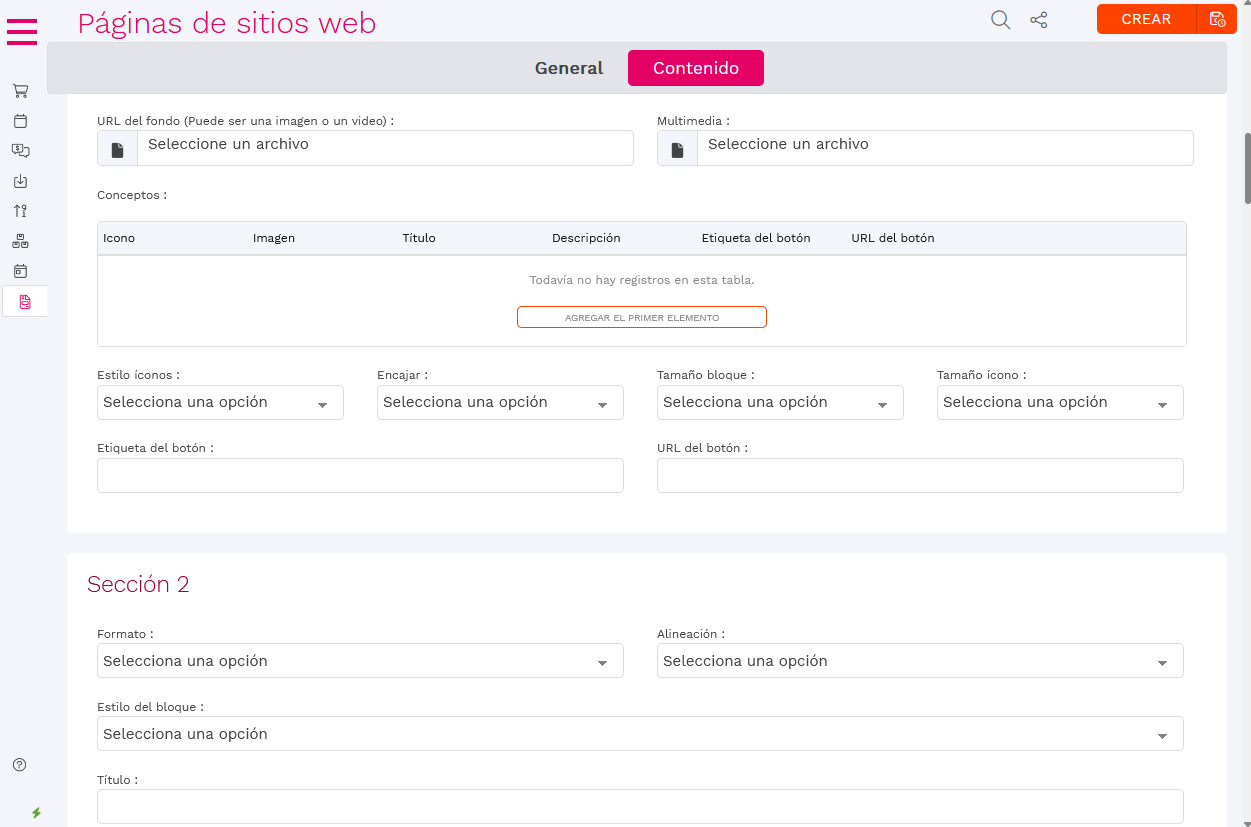
Task: Open the dollar chat bubbles sidebar icon
Action: 20,151
